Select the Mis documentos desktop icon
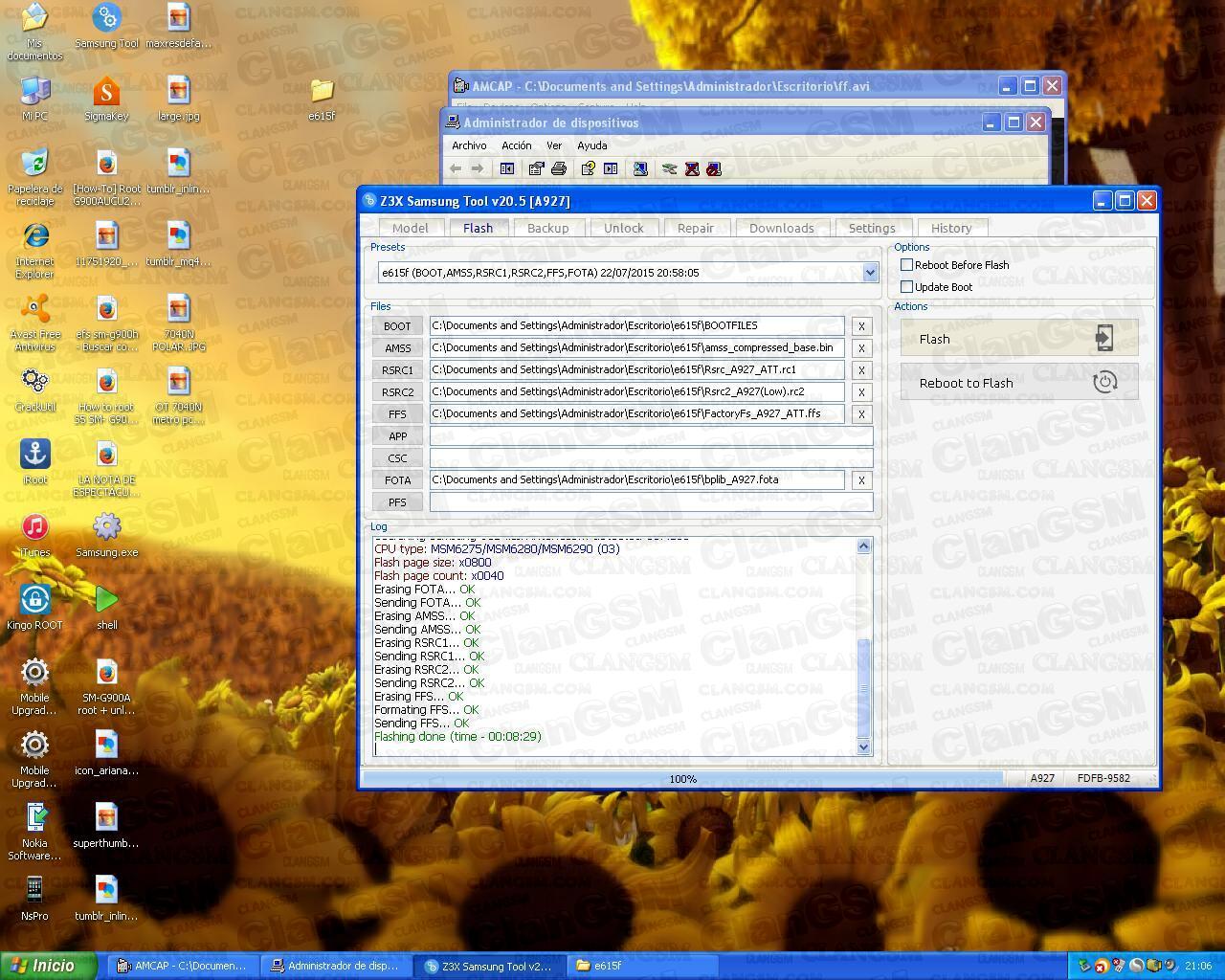1225x980 pixels. 34,32
